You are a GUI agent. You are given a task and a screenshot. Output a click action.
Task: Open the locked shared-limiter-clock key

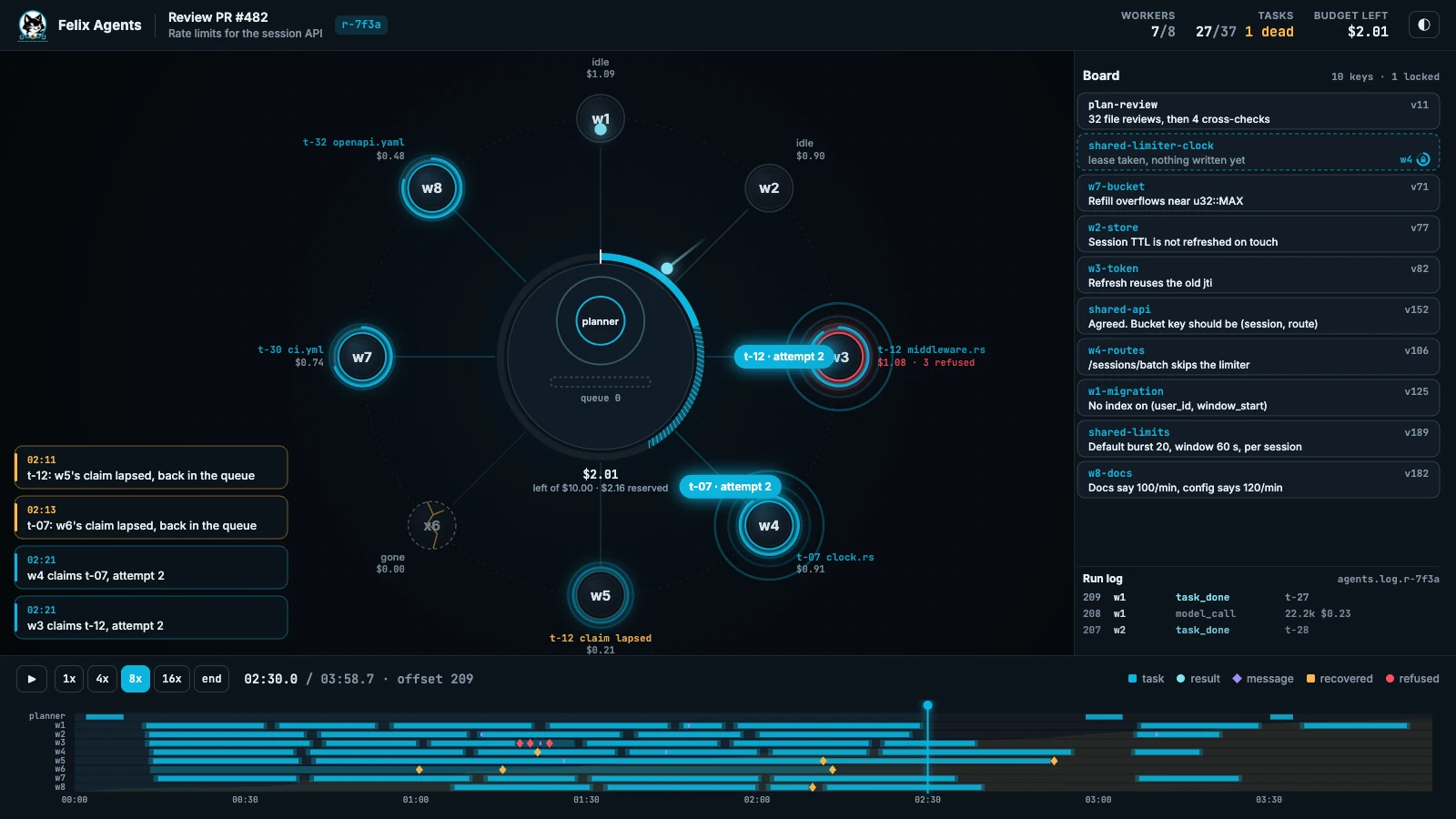pos(1258,153)
